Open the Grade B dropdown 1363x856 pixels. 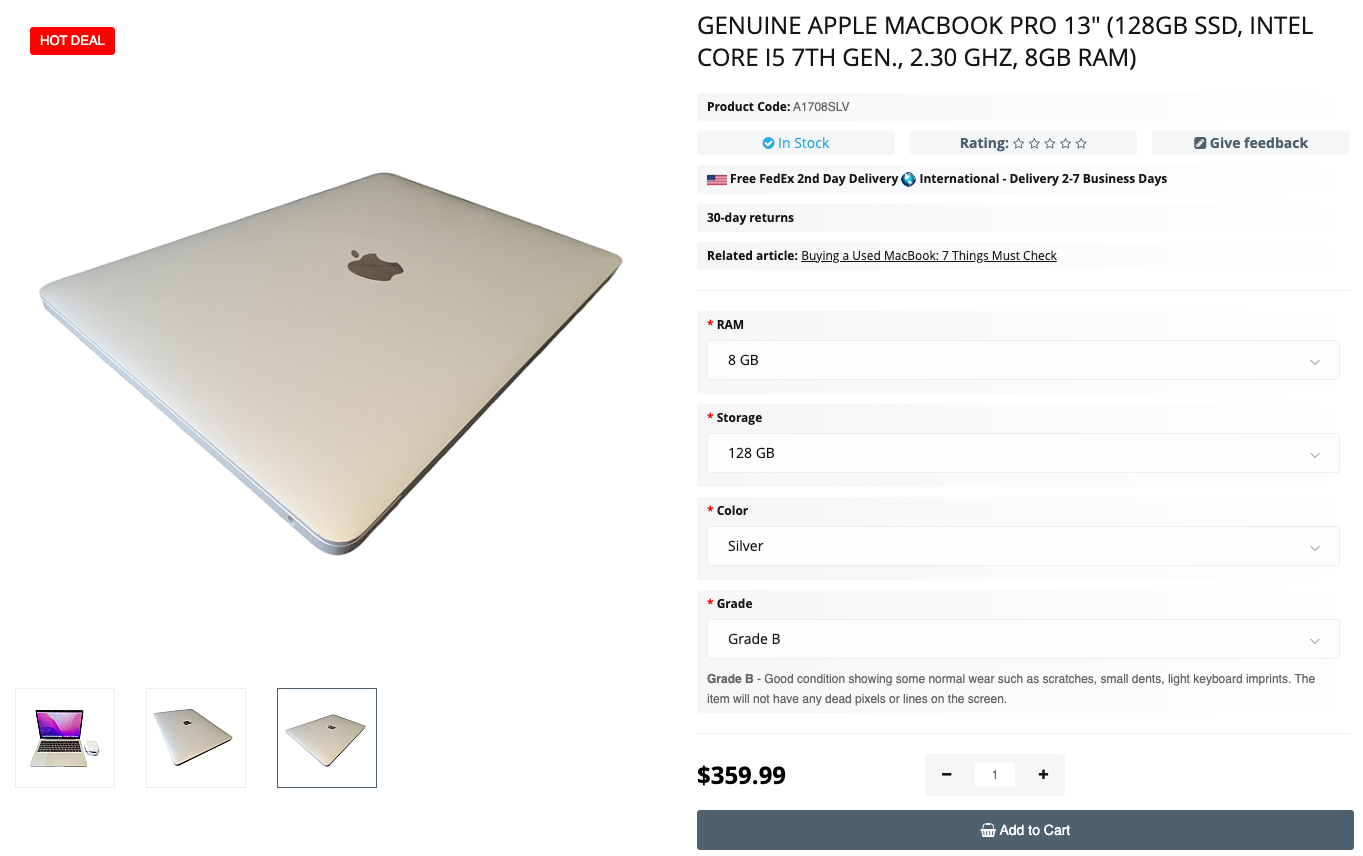[1022, 639]
